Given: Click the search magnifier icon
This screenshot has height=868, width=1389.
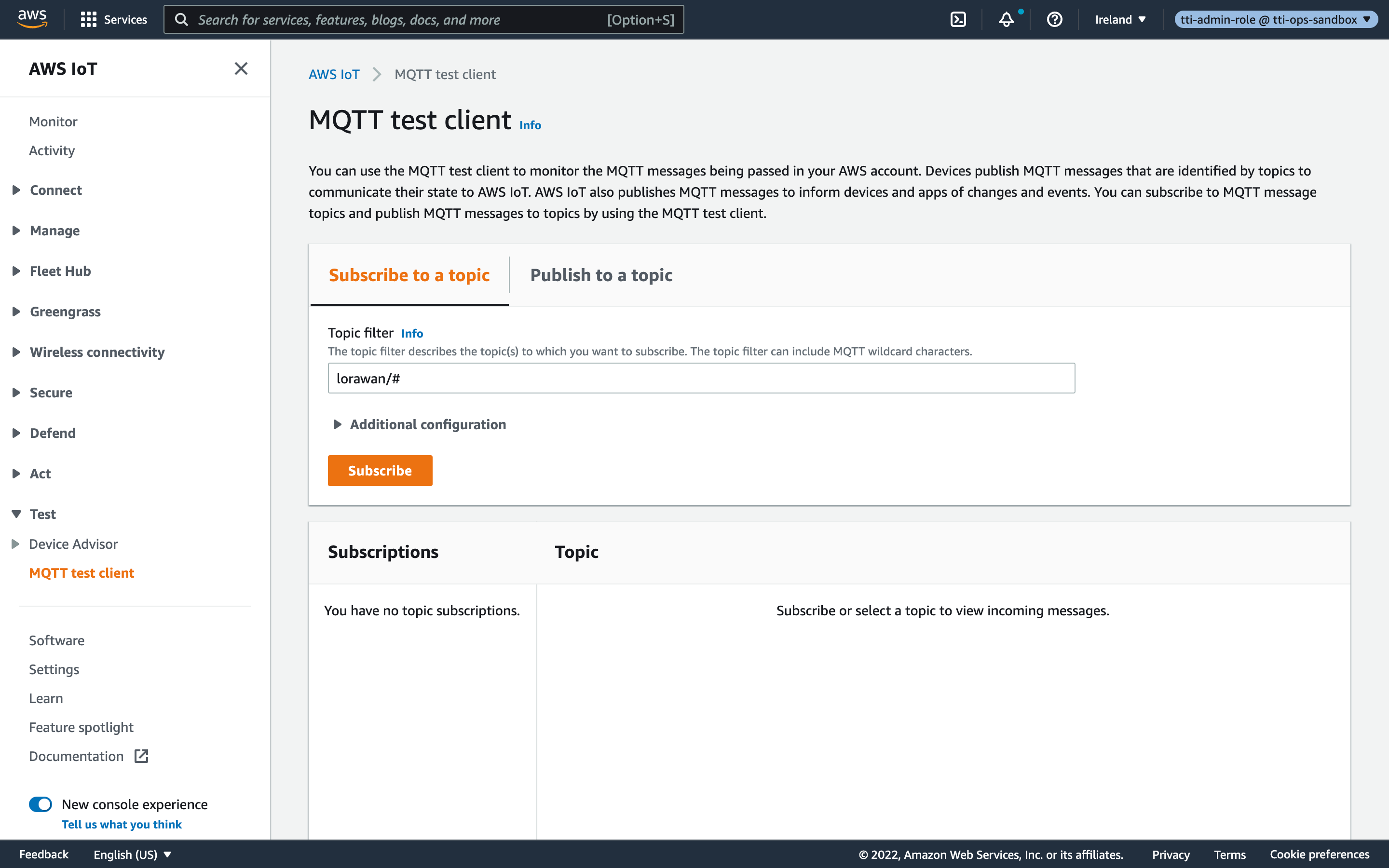Looking at the screenshot, I should click(181, 19).
